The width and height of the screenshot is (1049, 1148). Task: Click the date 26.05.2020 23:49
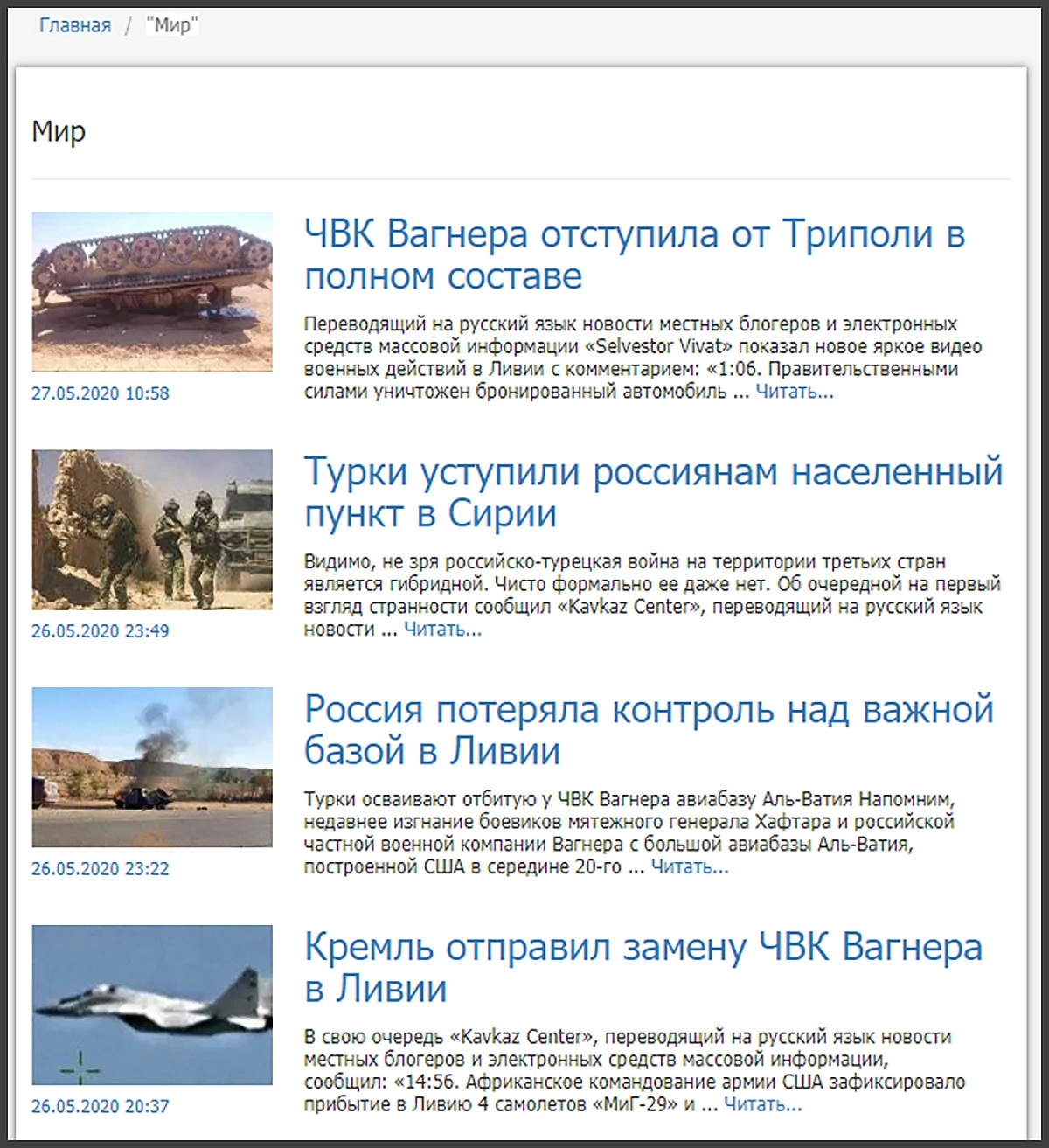101,631
